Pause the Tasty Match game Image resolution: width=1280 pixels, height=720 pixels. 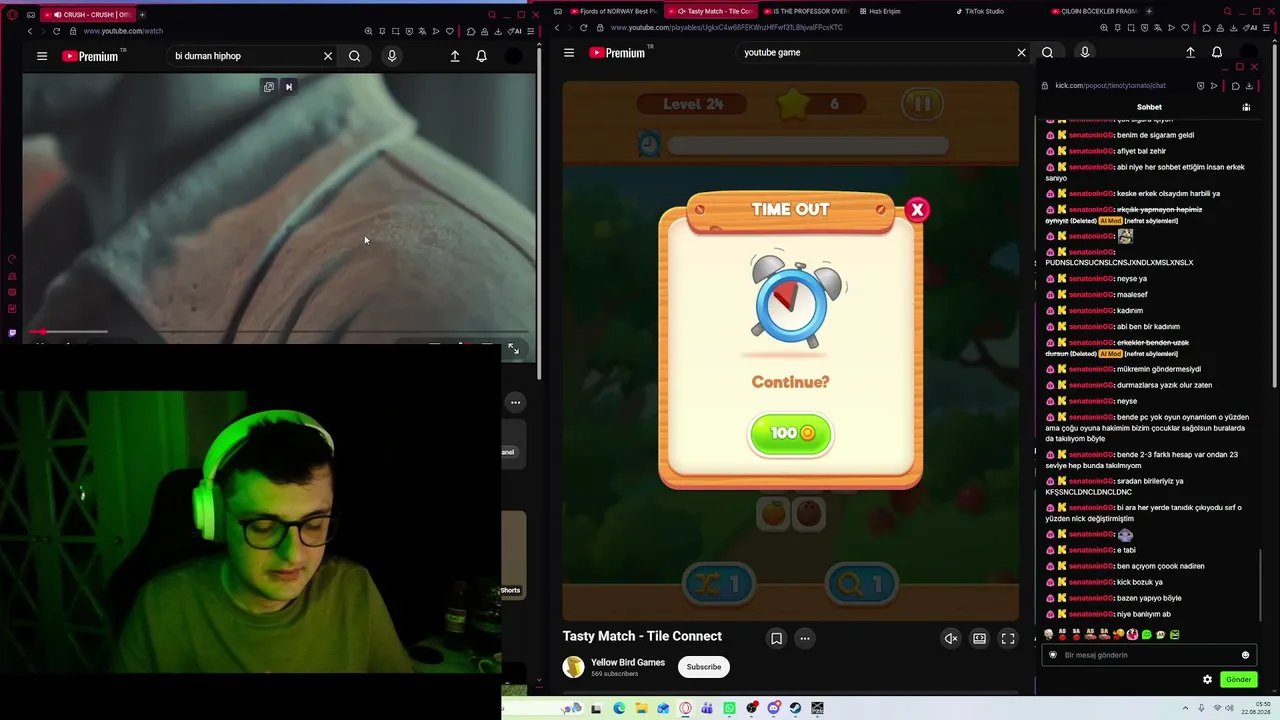[x=922, y=103]
